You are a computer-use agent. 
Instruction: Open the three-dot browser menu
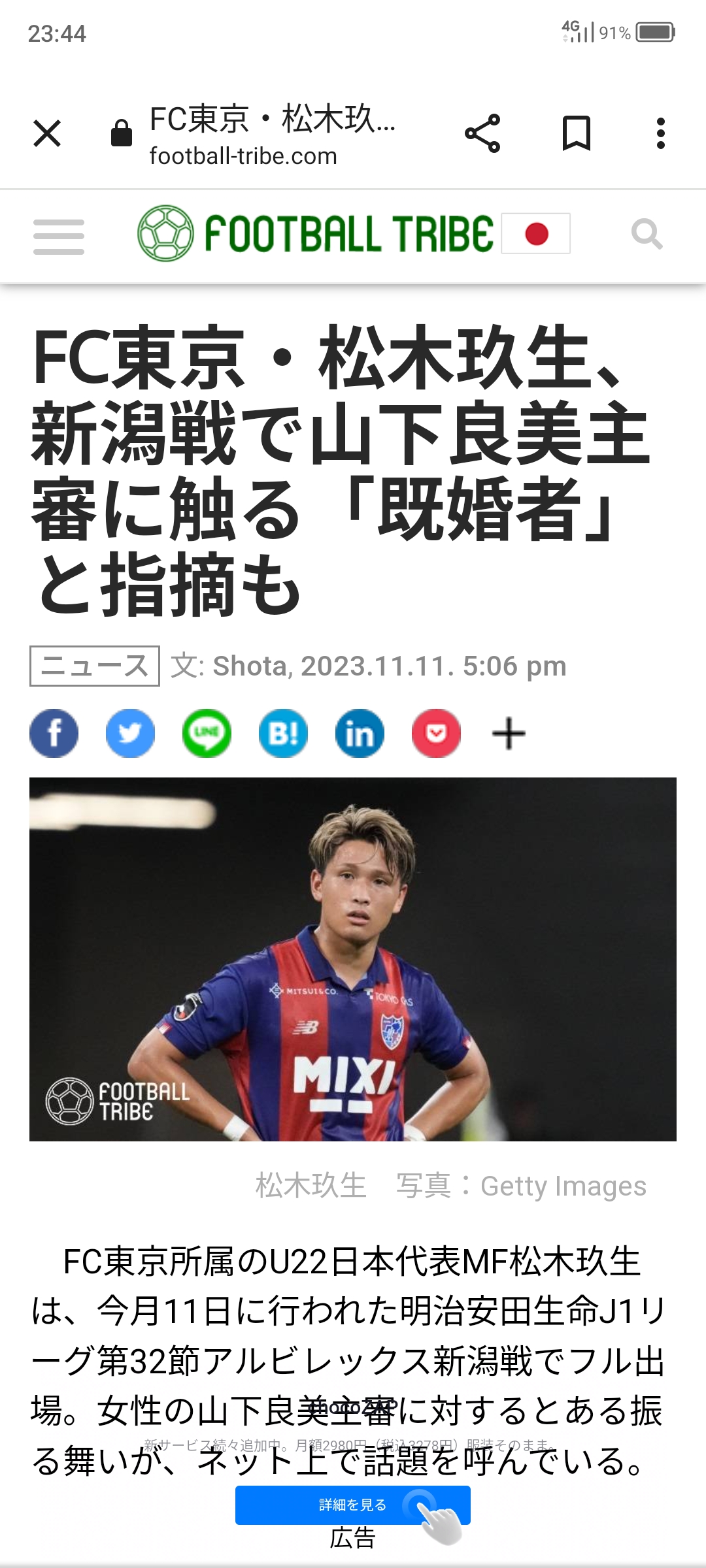[661, 133]
